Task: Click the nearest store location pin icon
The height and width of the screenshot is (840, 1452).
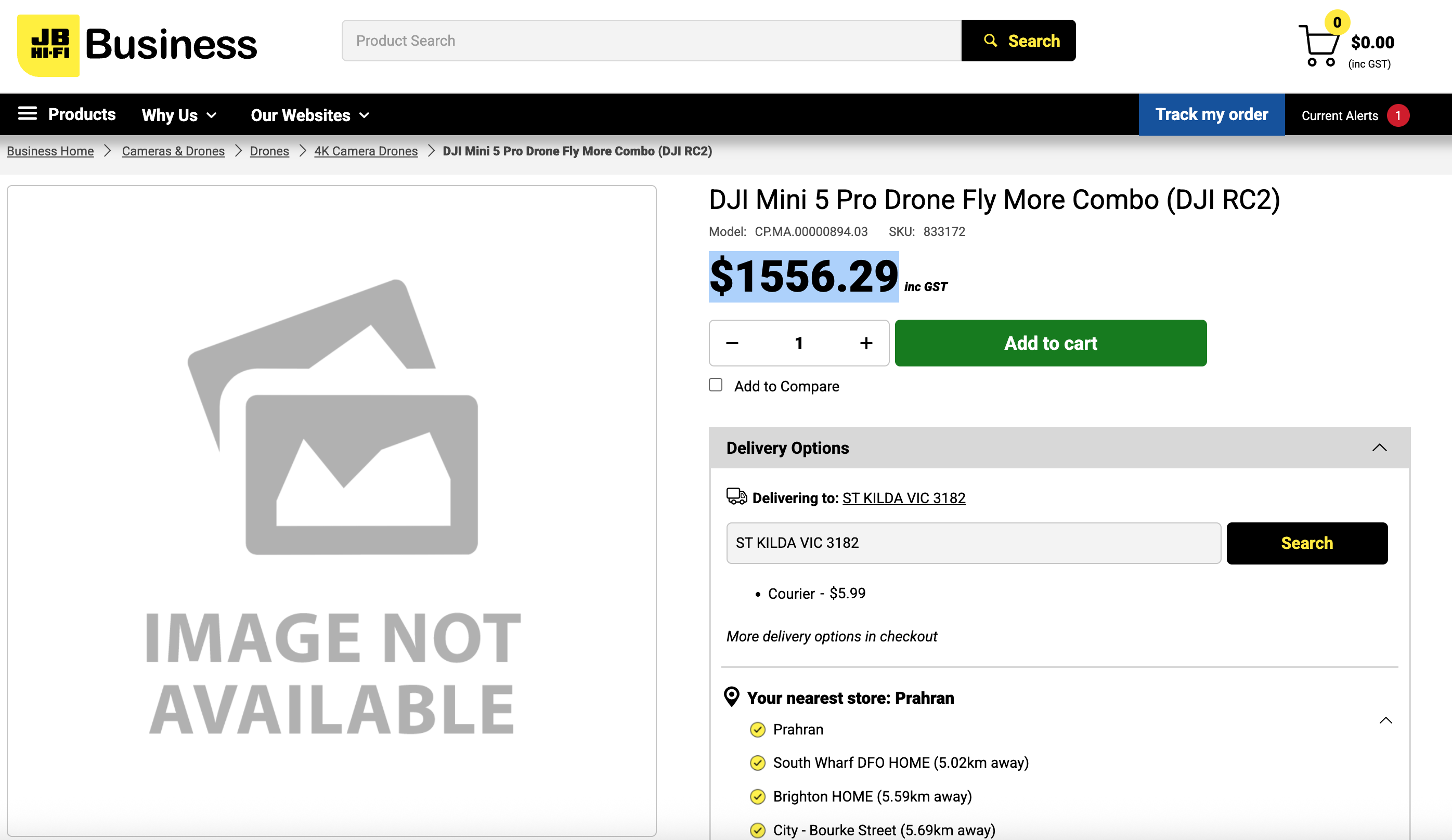Action: [x=731, y=697]
